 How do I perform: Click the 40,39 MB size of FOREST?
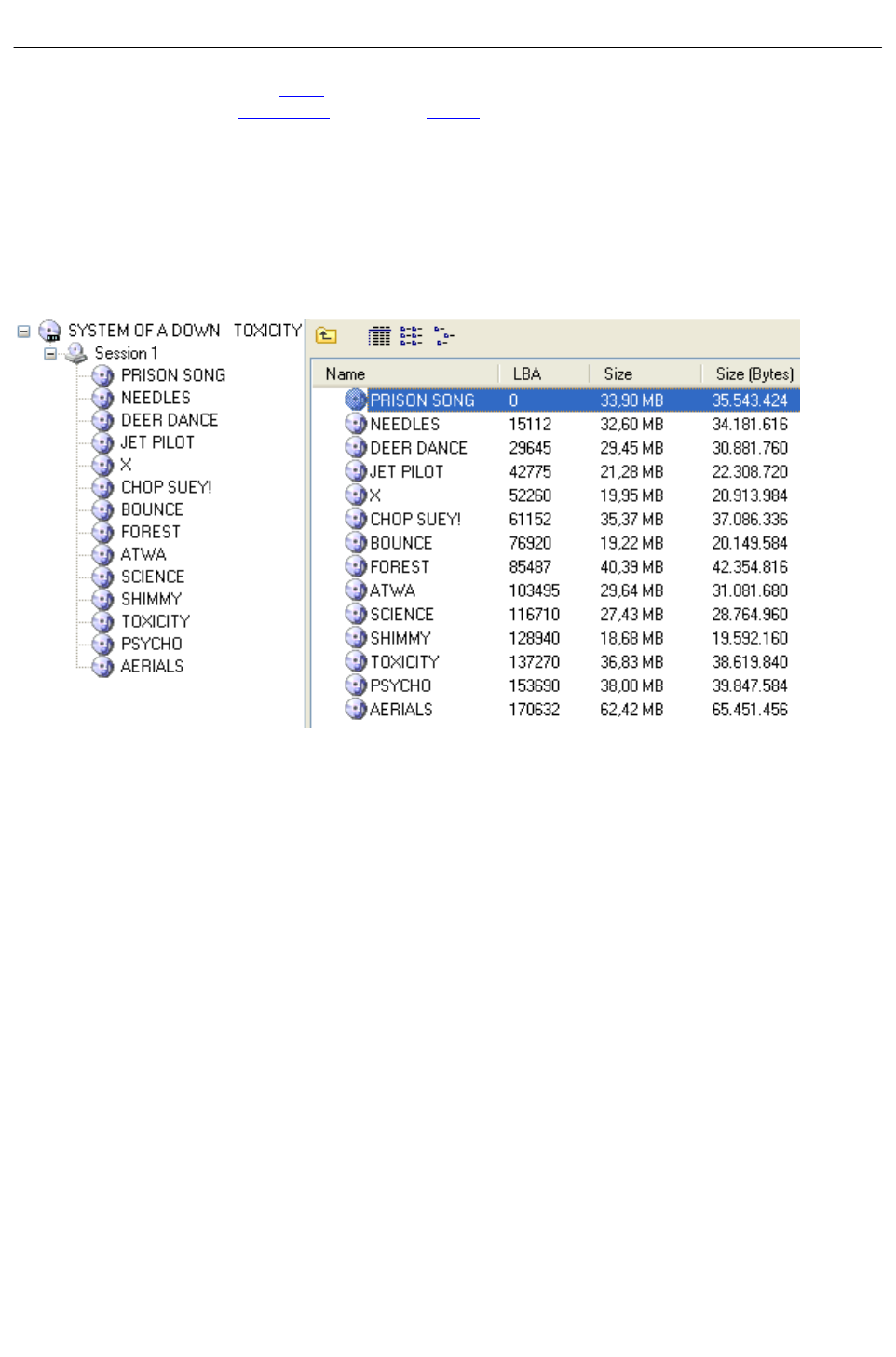tap(631, 566)
